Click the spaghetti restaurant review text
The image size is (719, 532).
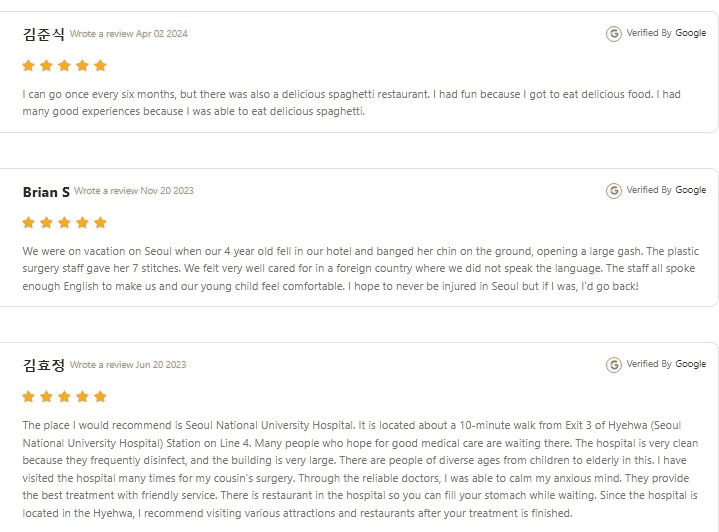click(351, 103)
